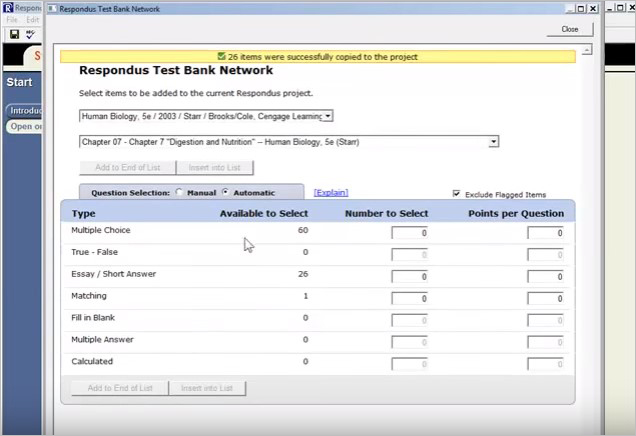The height and width of the screenshot is (436, 636).
Task: Click the Open button in the Start sidebar
Action: (x=24, y=127)
